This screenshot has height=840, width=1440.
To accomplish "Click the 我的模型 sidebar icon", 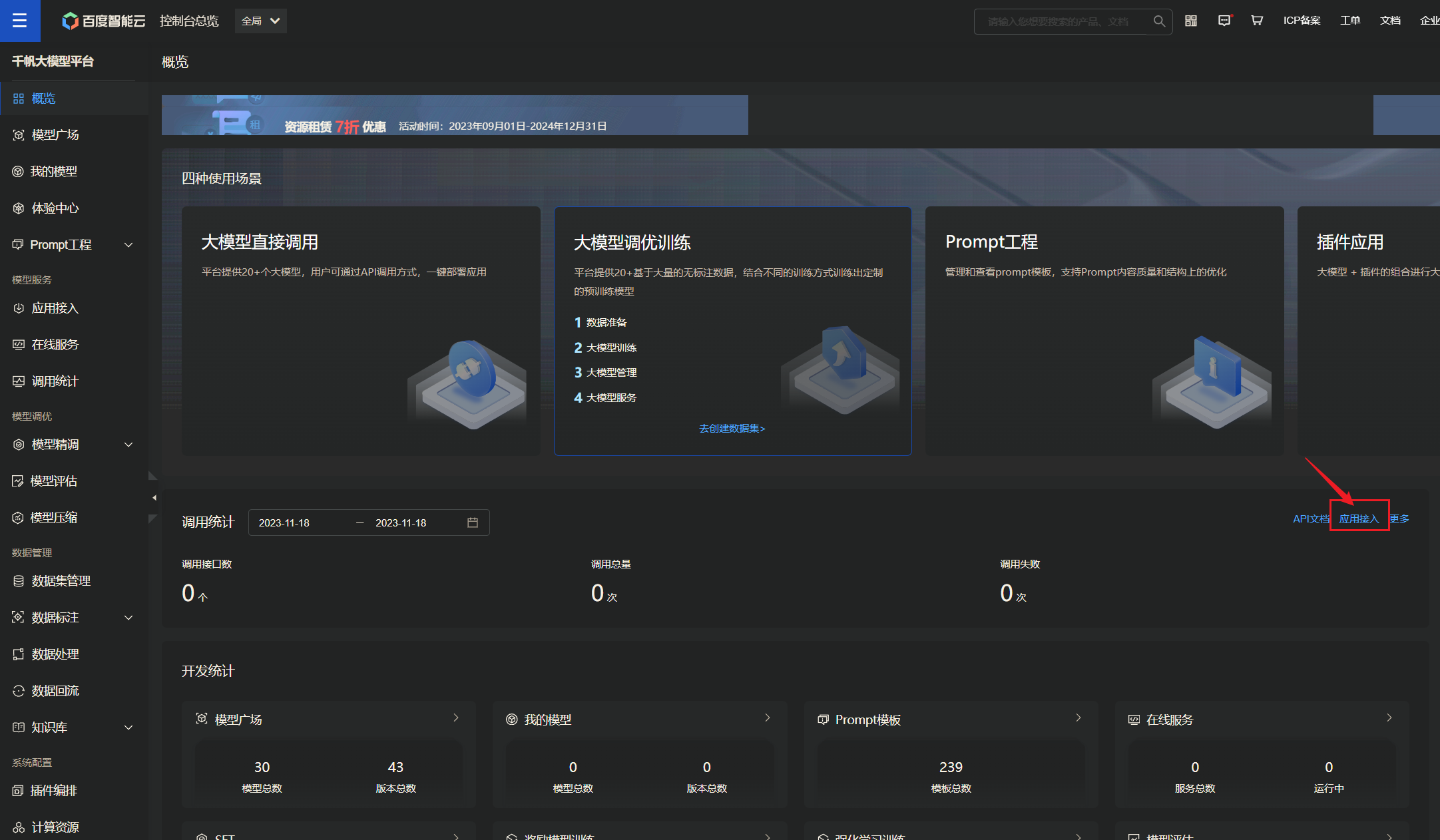I will [x=18, y=172].
